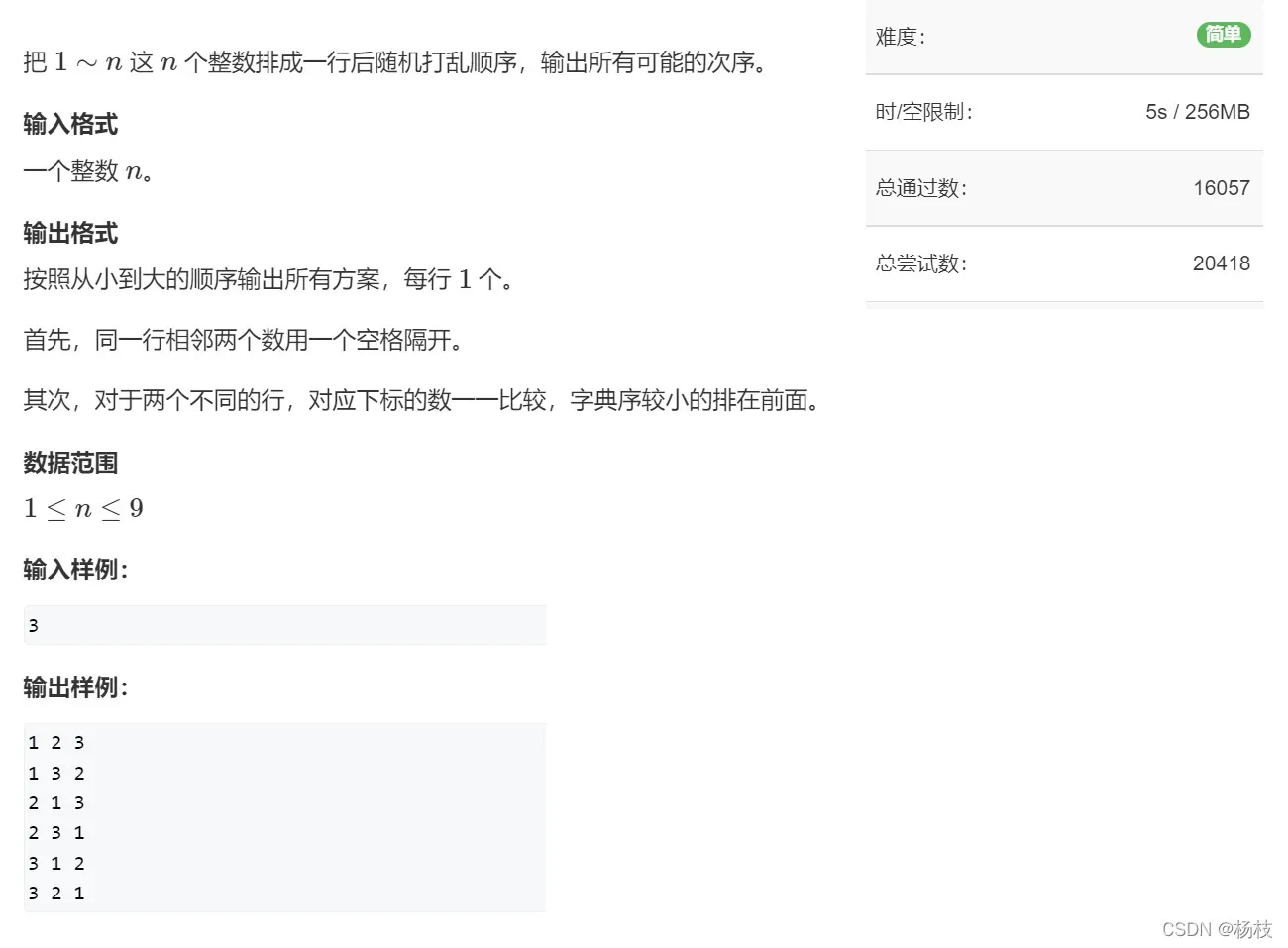Screen dimensions: 1288x948
Task: Click the 输出格式 heading
Action: 70,233
